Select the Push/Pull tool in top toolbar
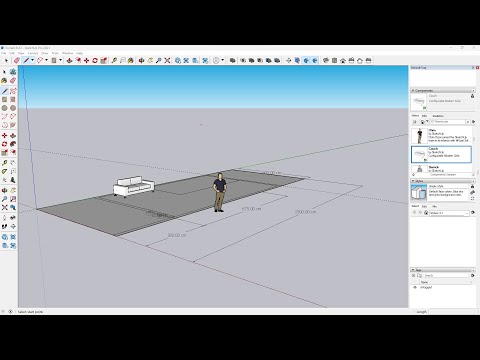 [x=69, y=60]
